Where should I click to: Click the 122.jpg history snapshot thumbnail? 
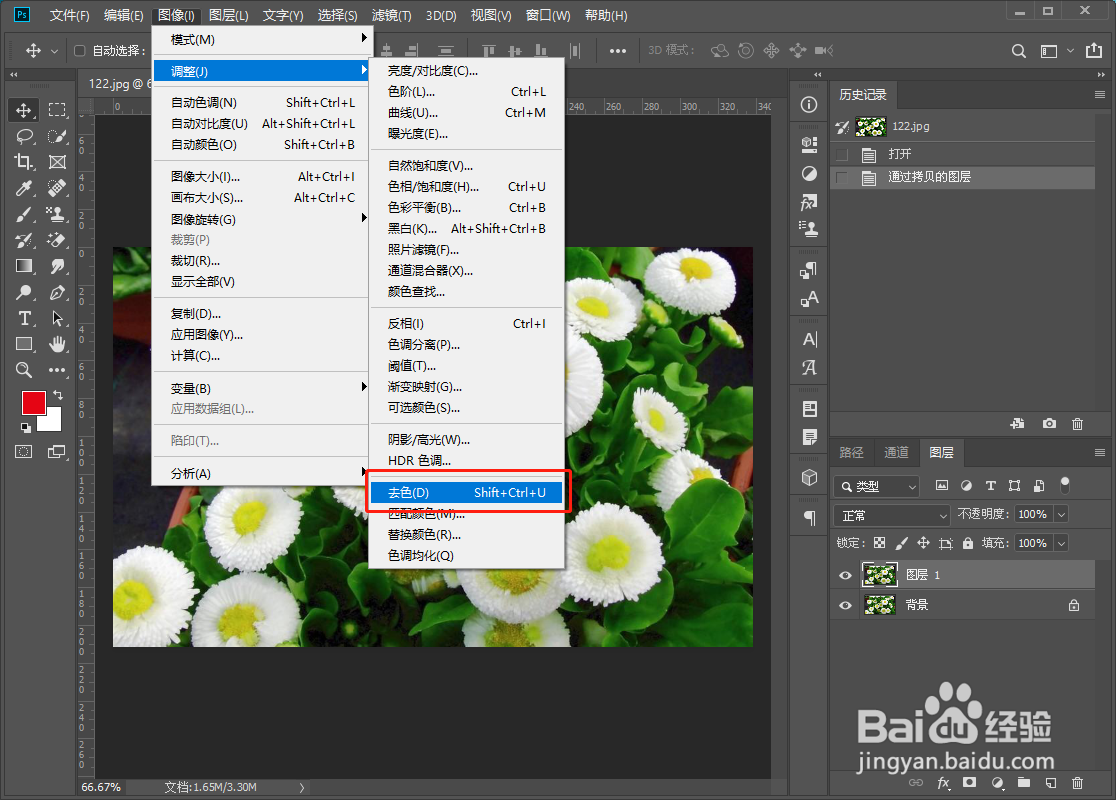coord(870,127)
